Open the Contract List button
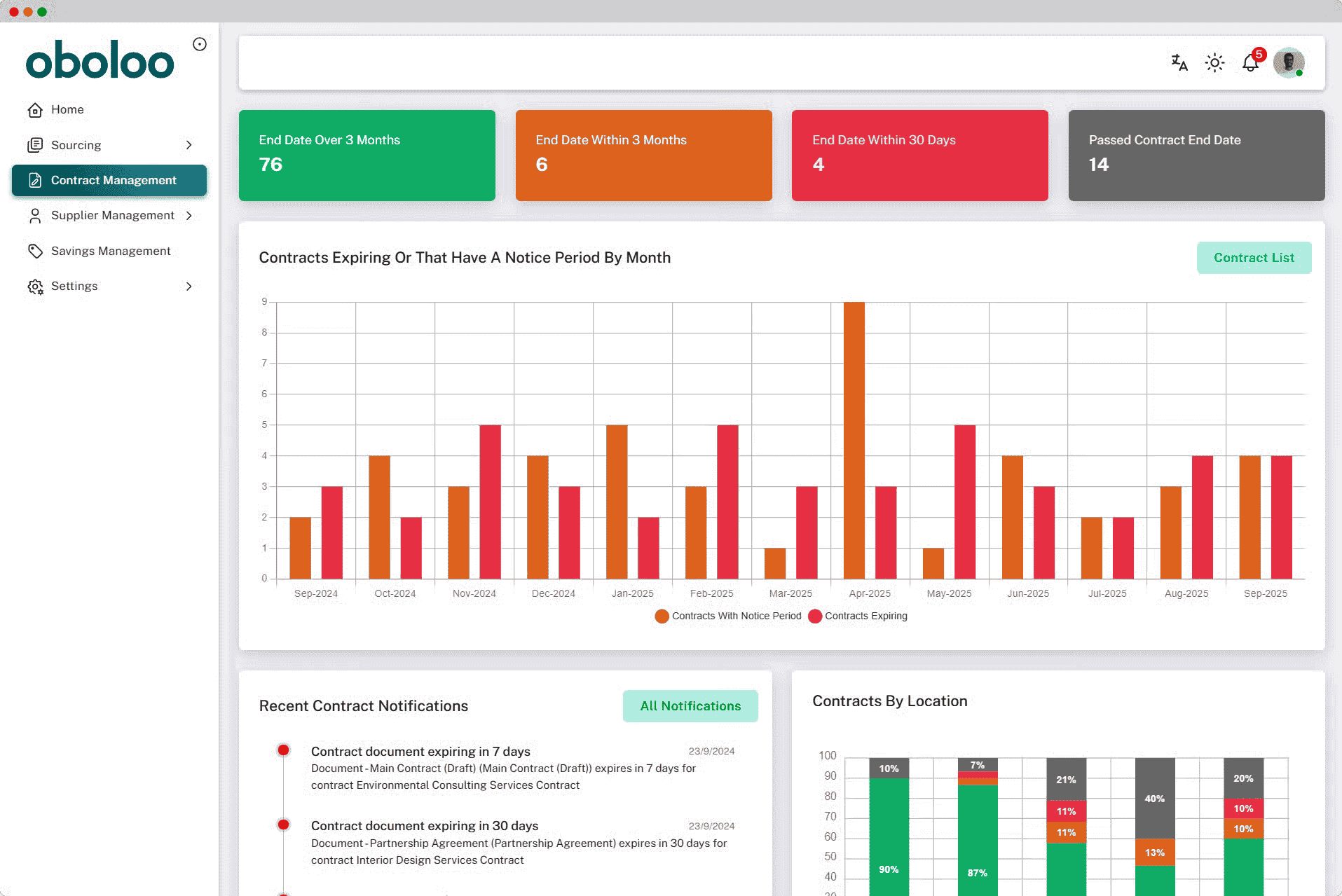The height and width of the screenshot is (896, 1342). 1254,258
